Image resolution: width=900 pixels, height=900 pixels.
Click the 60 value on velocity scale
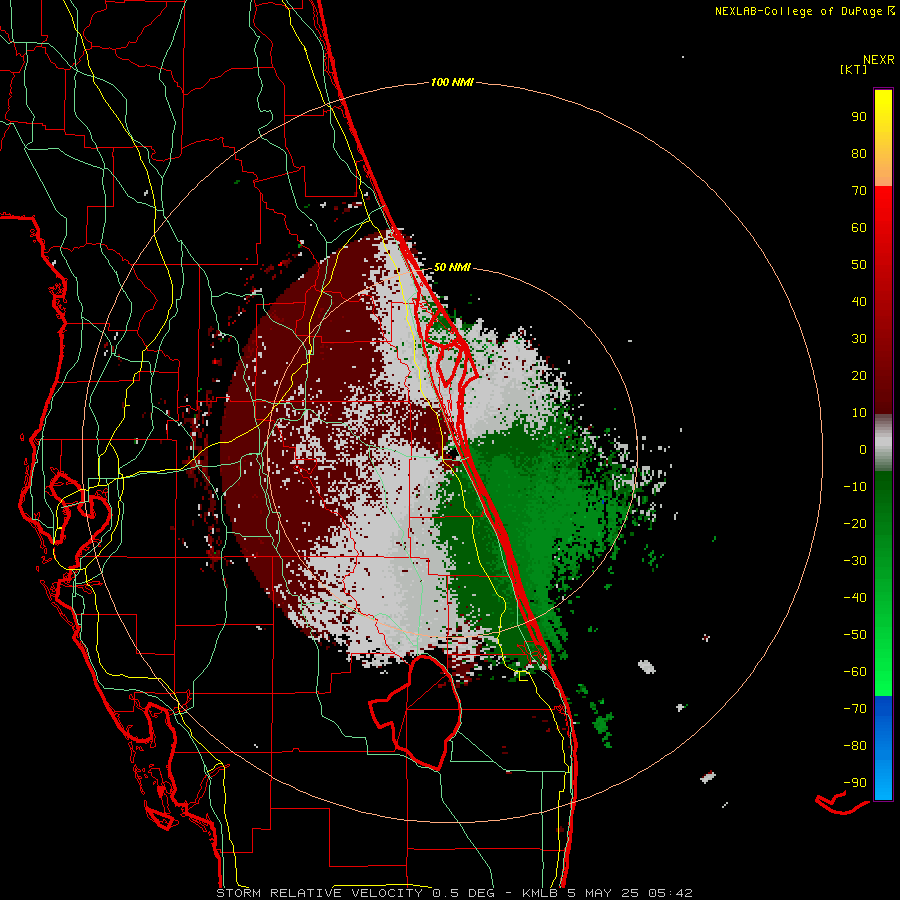tap(859, 228)
